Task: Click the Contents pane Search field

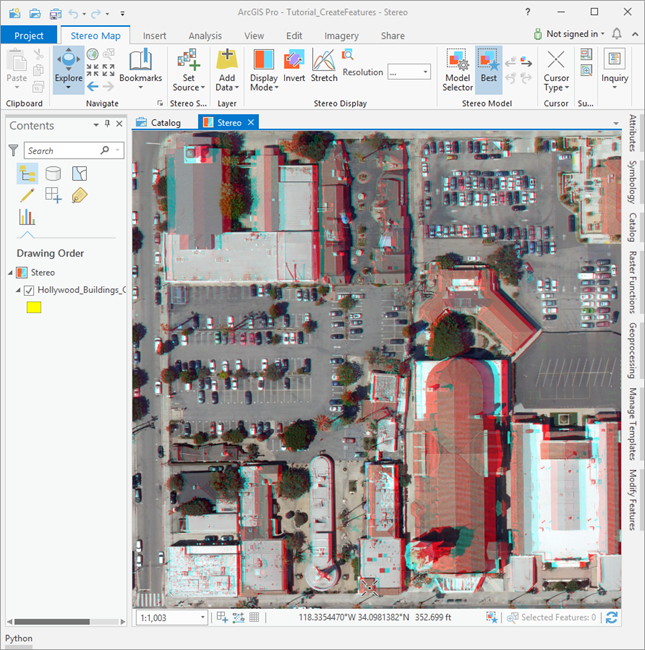Action: point(62,150)
